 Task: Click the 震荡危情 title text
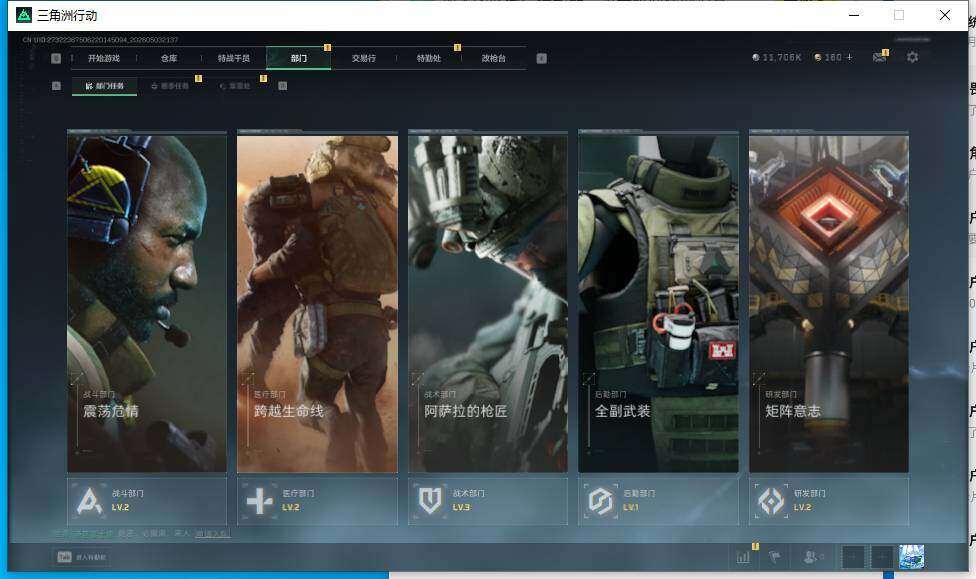click(111, 411)
